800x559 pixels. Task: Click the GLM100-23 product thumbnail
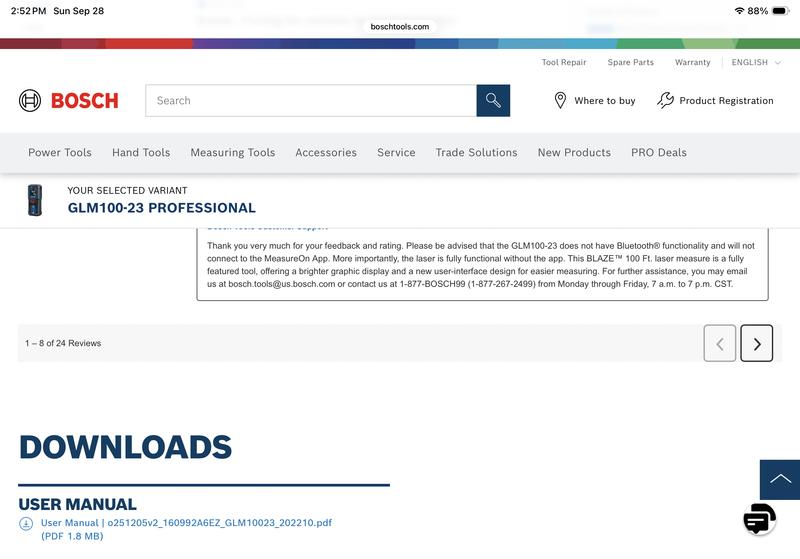[35, 200]
